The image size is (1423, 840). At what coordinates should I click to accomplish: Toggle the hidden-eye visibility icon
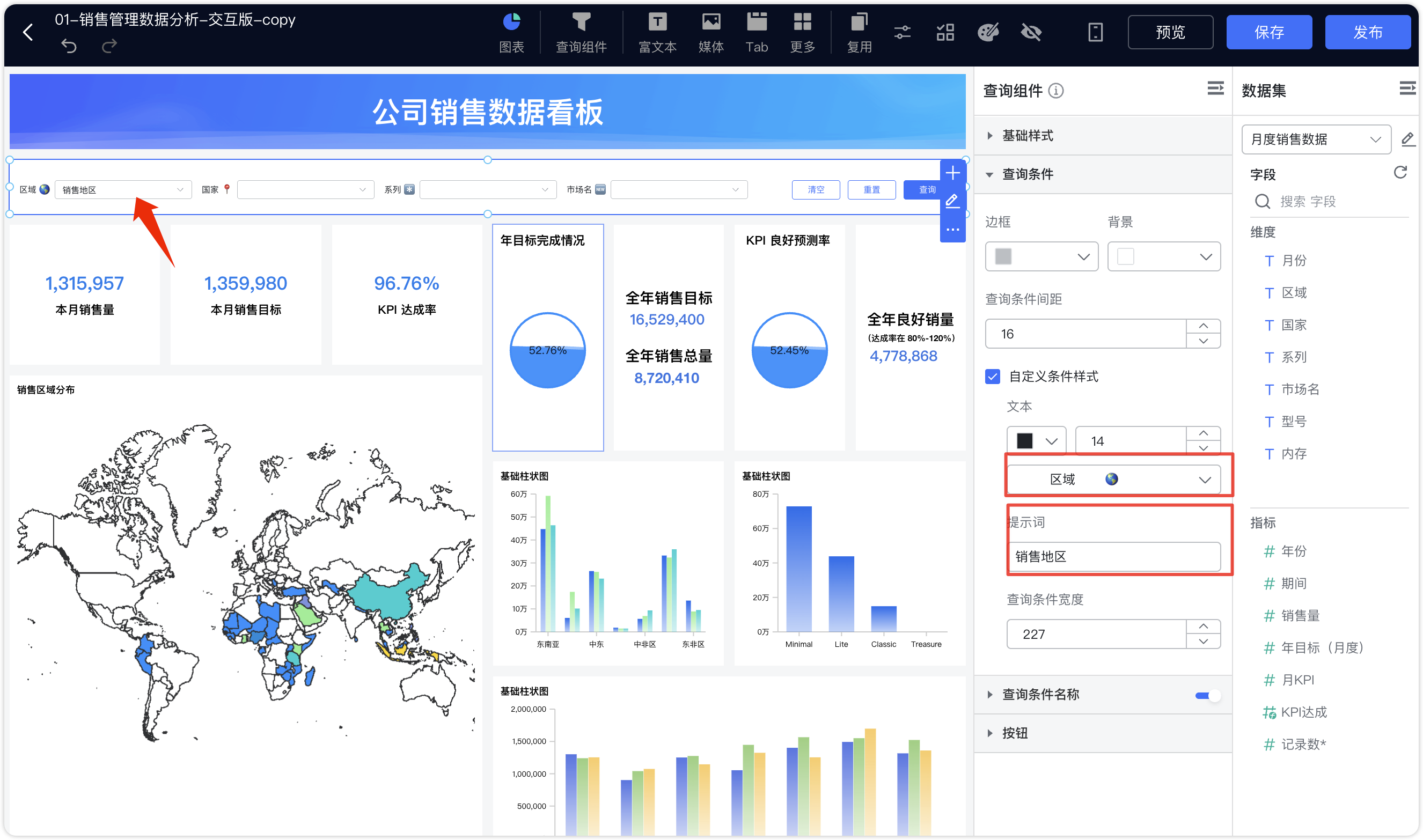pos(1031,32)
